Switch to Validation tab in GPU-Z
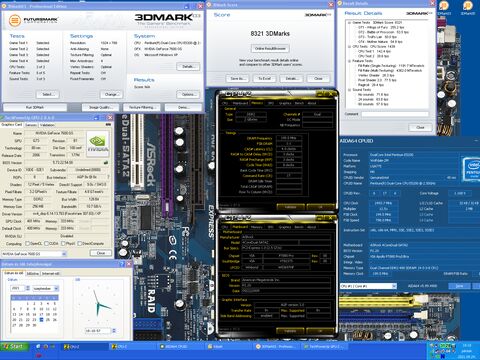The width and height of the screenshot is (480, 360). (47, 125)
